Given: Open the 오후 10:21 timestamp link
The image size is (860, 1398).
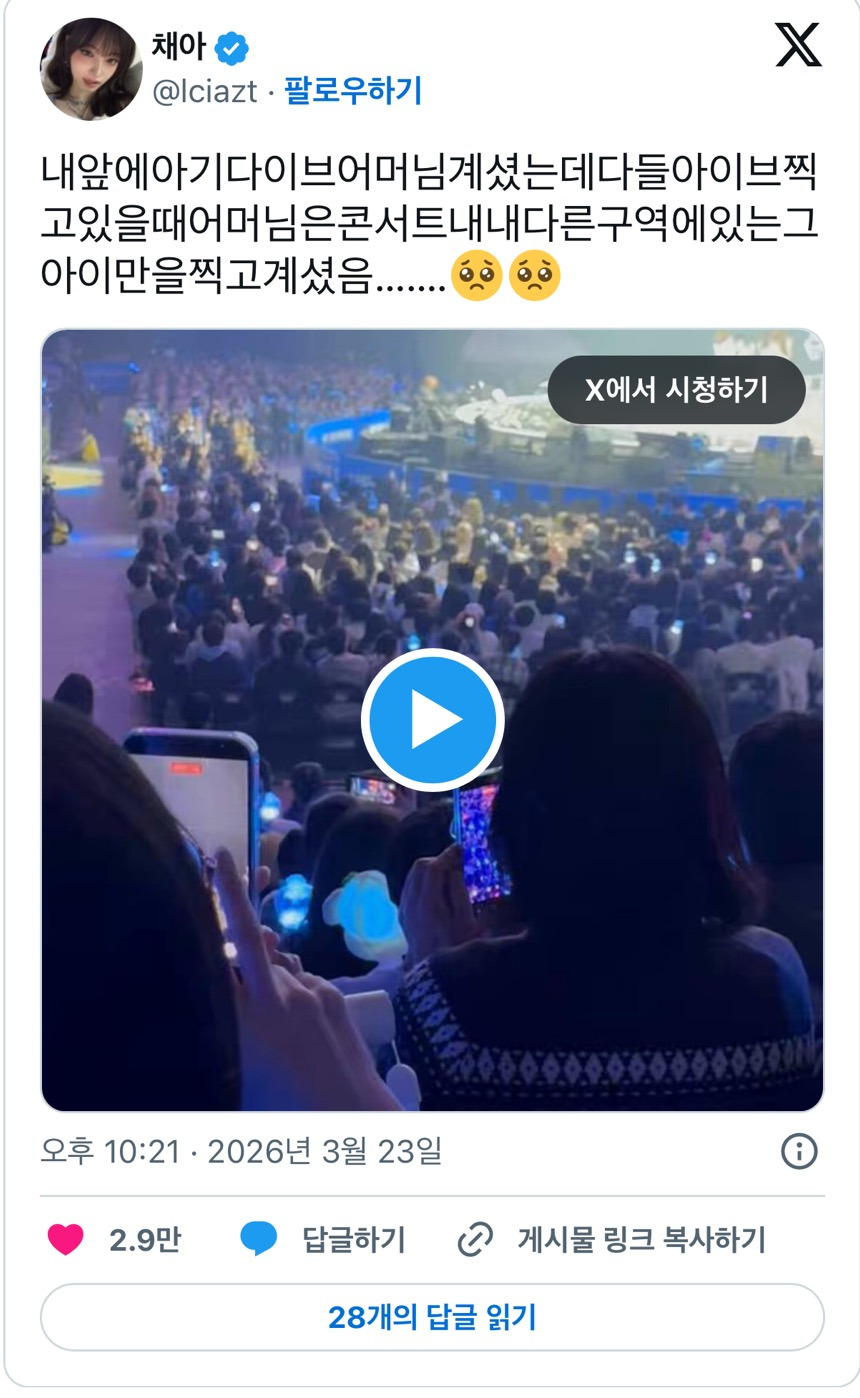Looking at the screenshot, I should coord(241,1151).
